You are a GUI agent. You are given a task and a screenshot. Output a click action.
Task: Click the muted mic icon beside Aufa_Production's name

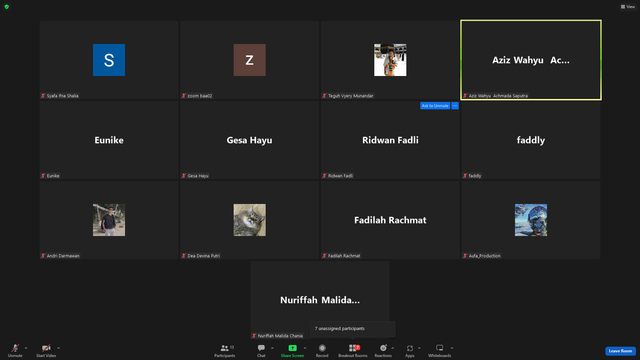465,256
